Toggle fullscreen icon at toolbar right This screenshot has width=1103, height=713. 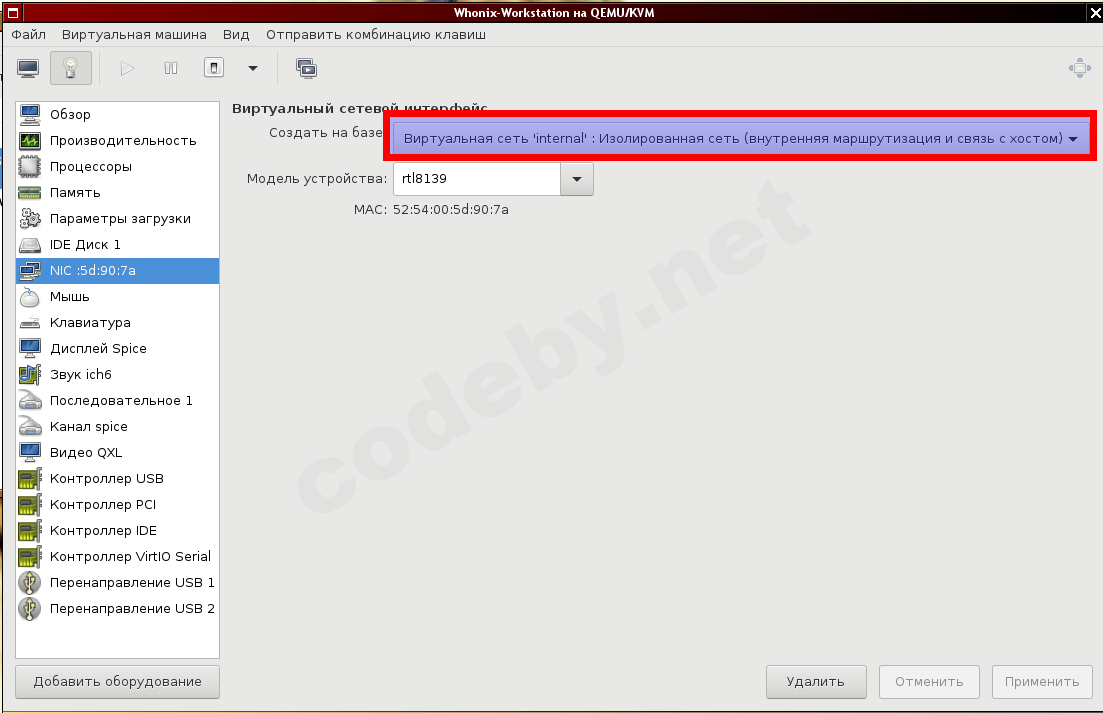coord(1079,68)
